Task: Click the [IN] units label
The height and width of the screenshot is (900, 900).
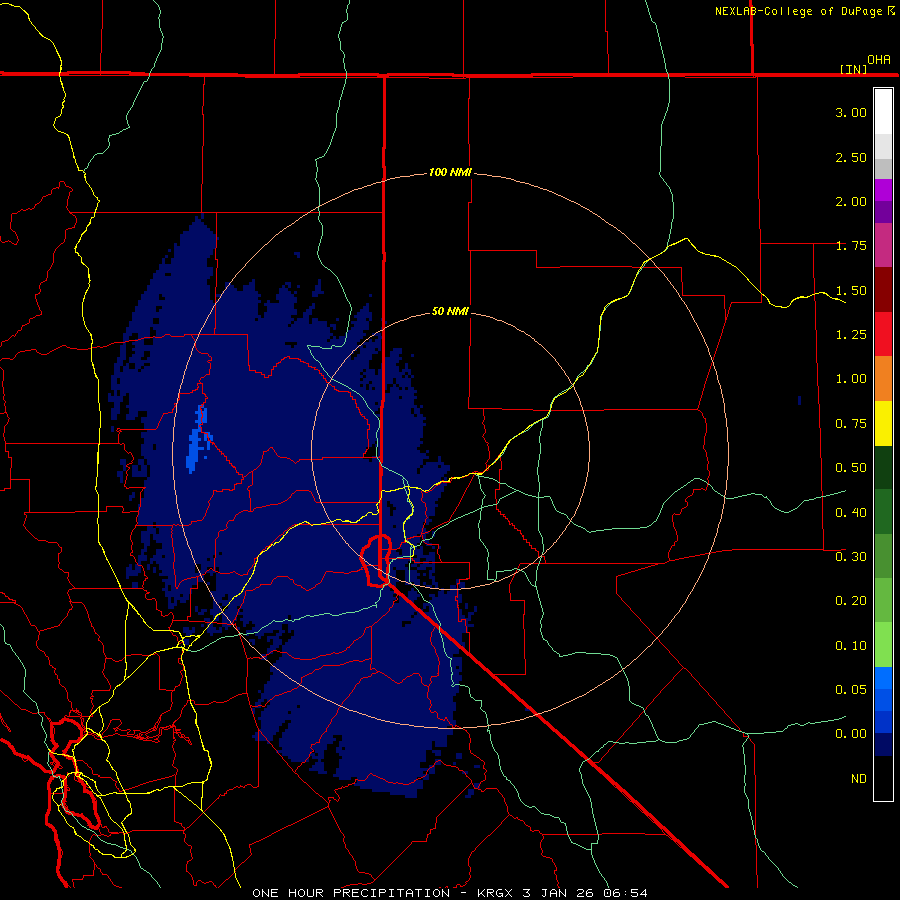Action: 854,69
